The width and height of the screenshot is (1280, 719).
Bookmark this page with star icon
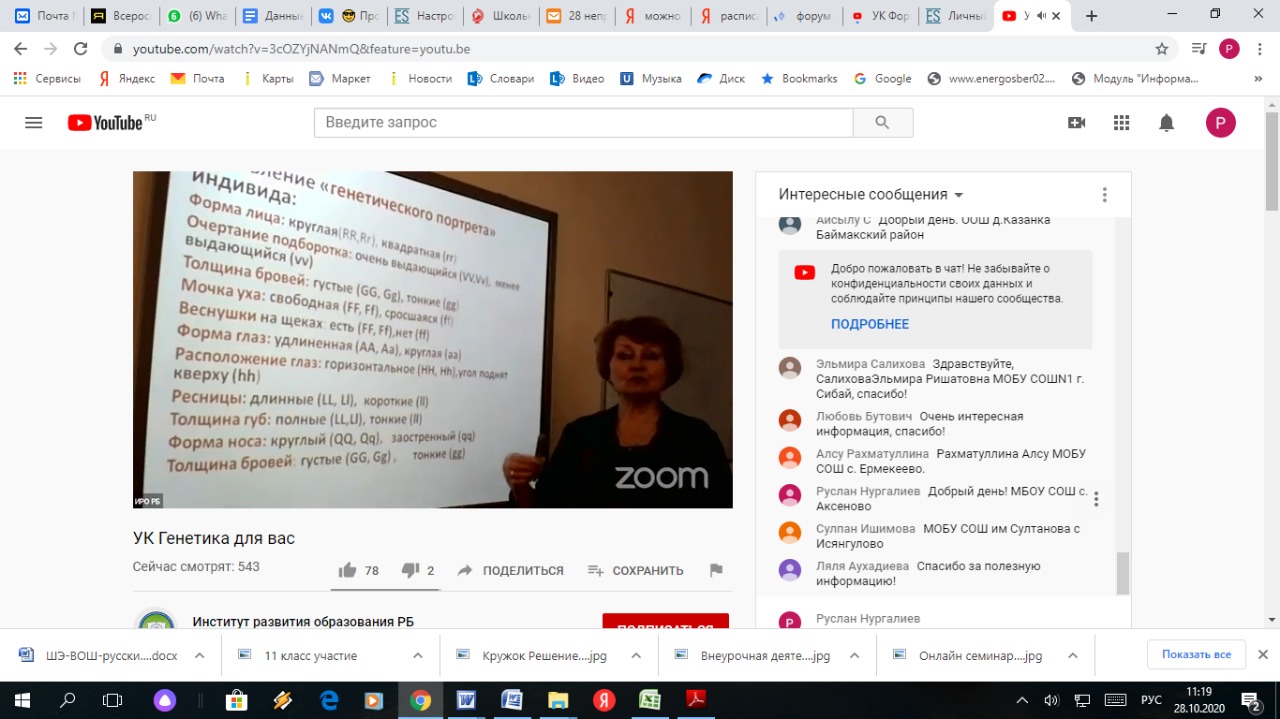(1161, 48)
